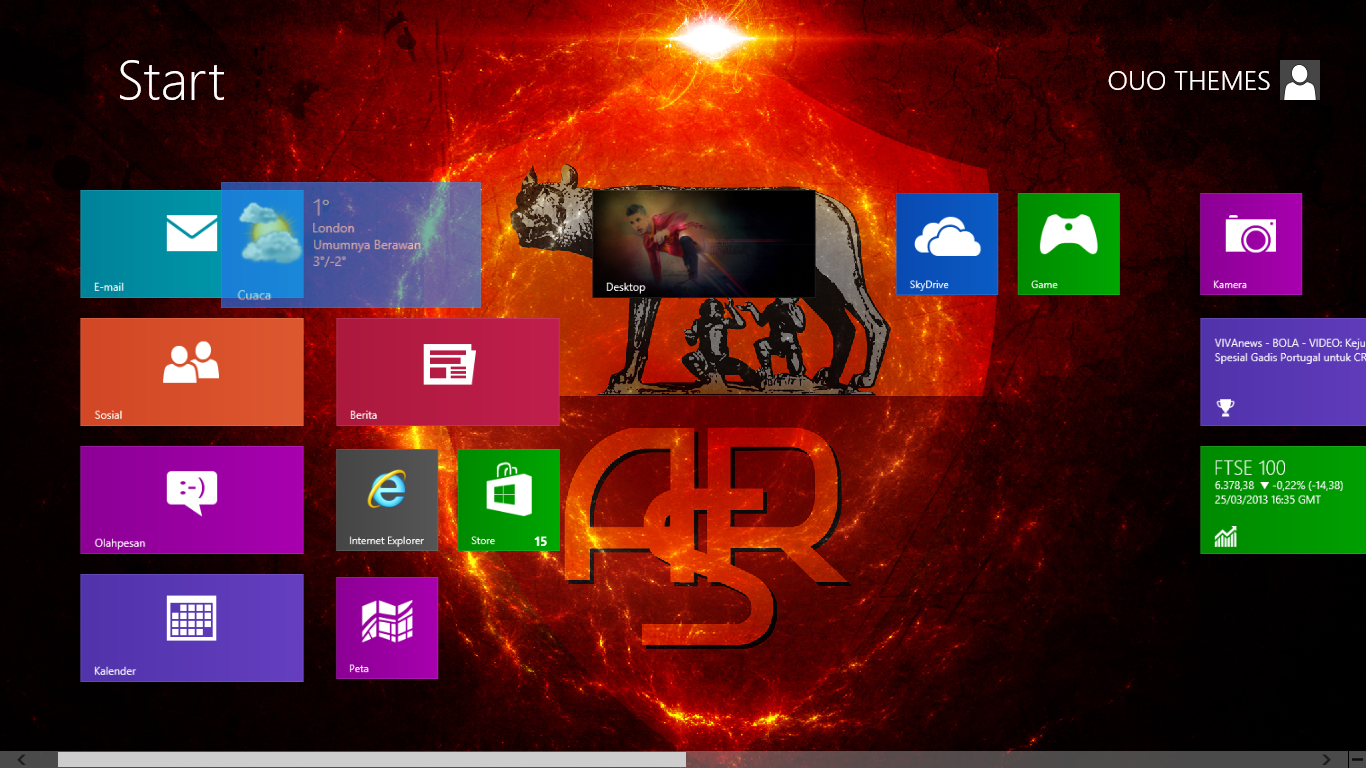The width and height of the screenshot is (1366, 768).
Task: Click the user profile avatar
Action: 1299,80
